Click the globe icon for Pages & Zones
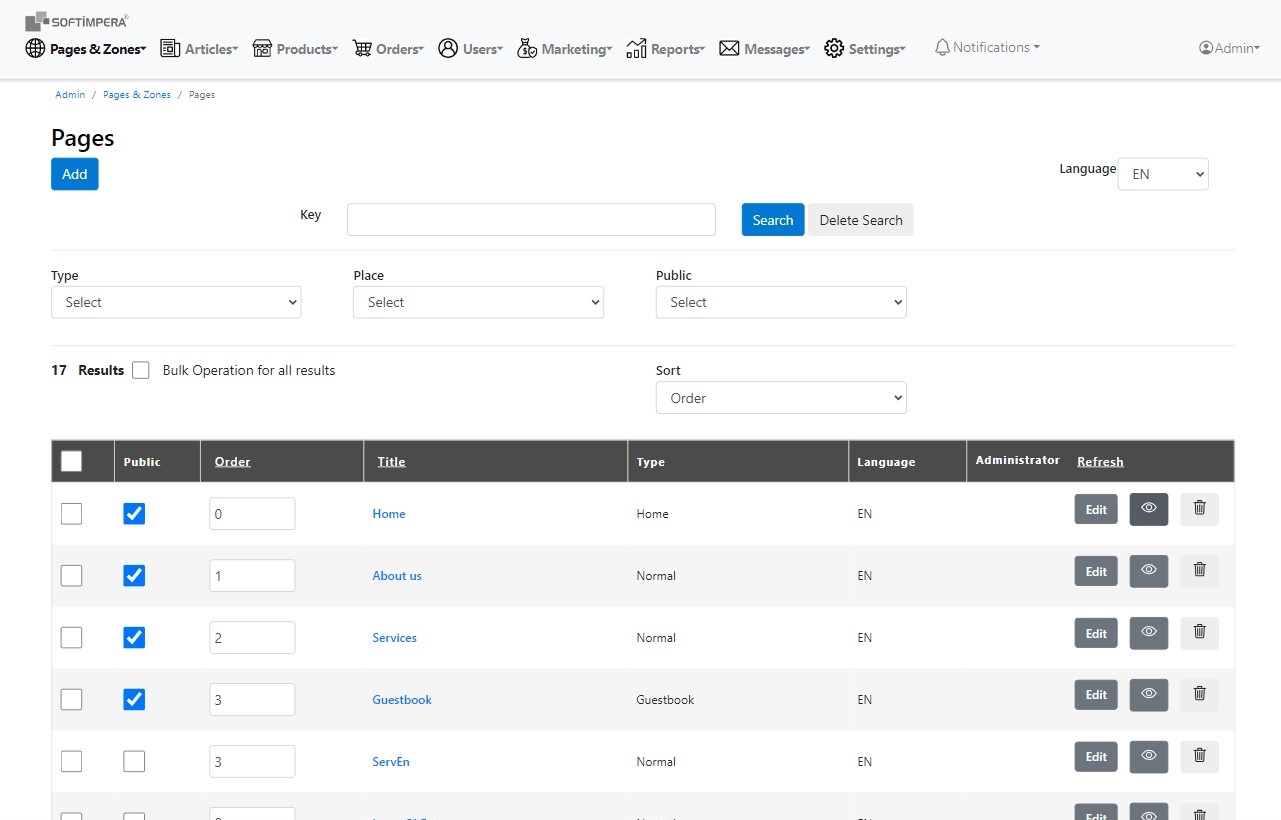 pyautogui.click(x=35, y=48)
